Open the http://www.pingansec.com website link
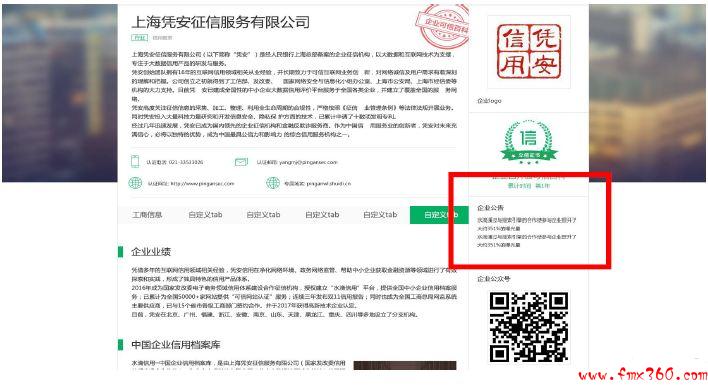The height and width of the screenshot is (387, 708). 202,183
